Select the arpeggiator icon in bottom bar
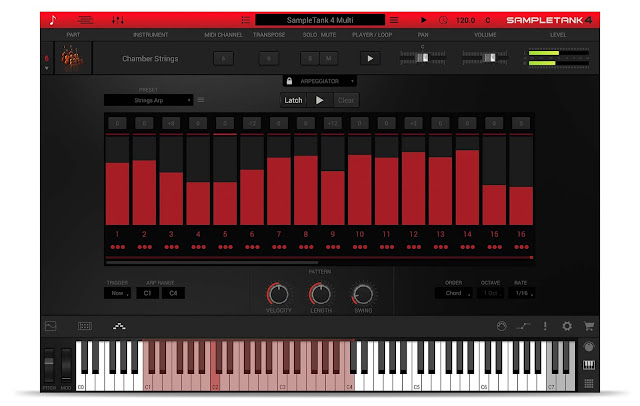The image size is (640, 406). pos(119,326)
